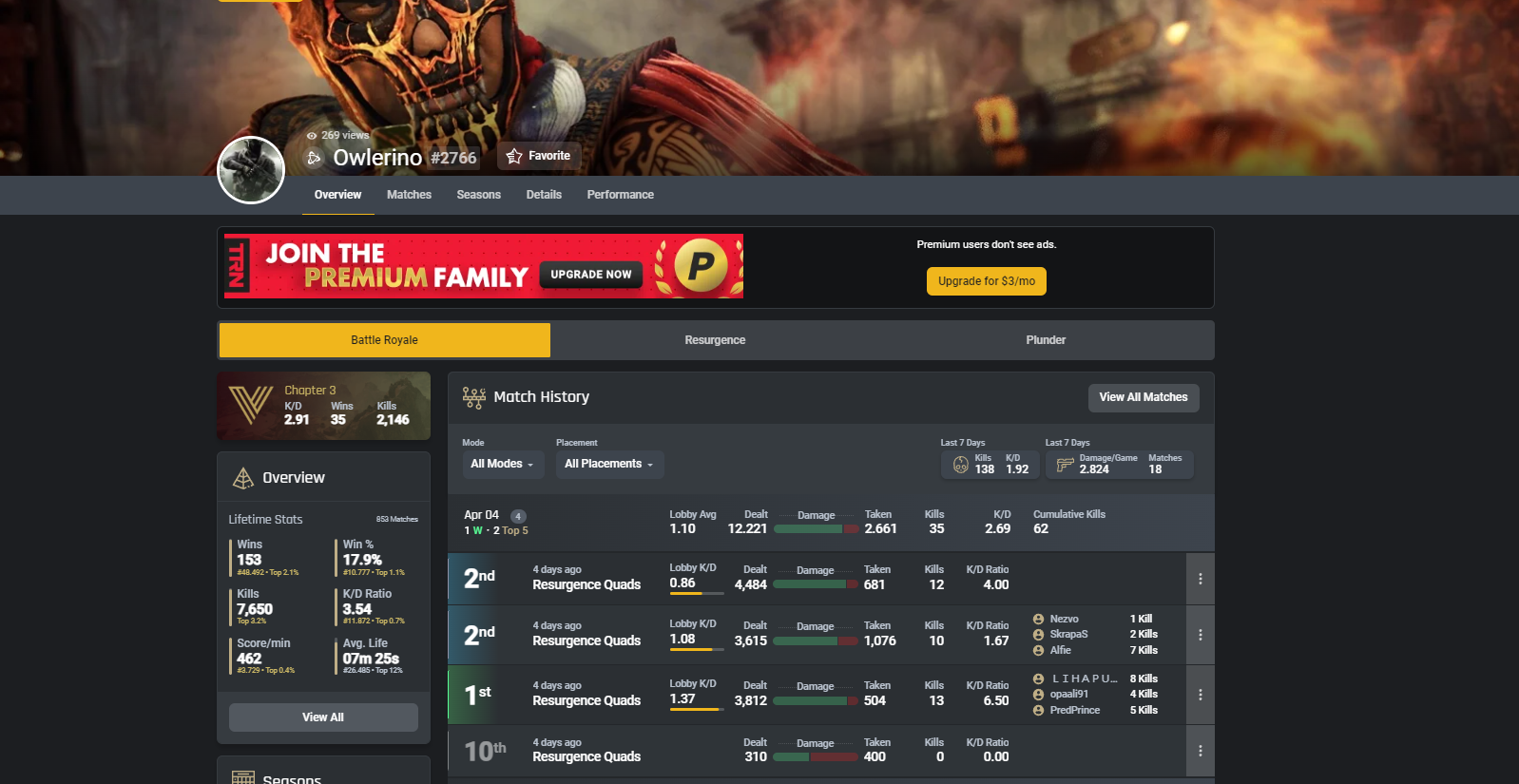Click the Last 7 Days kills skull icon
The width and height of the screenshot is (1519, 784).
(961, 465)
